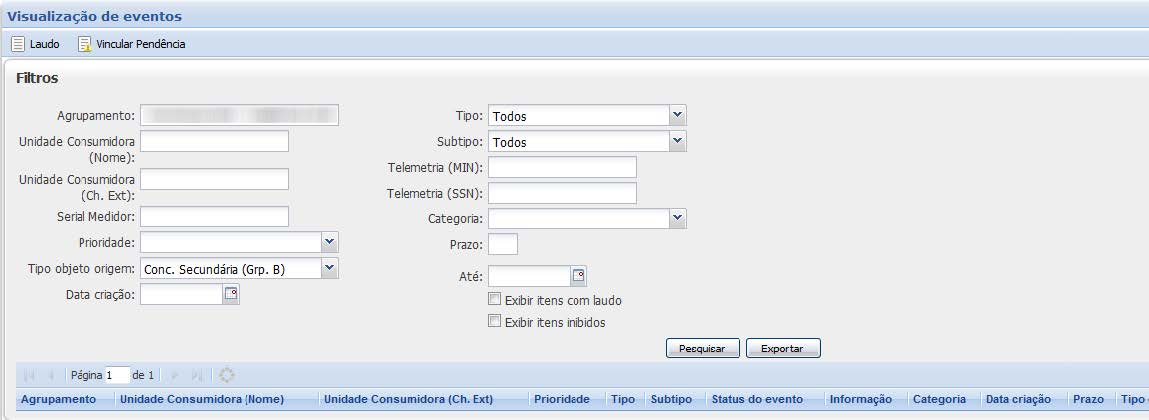Click the Exportar button
This screenshot has height=420, width=1149.
pyautogui.click(x=783, y=348)
